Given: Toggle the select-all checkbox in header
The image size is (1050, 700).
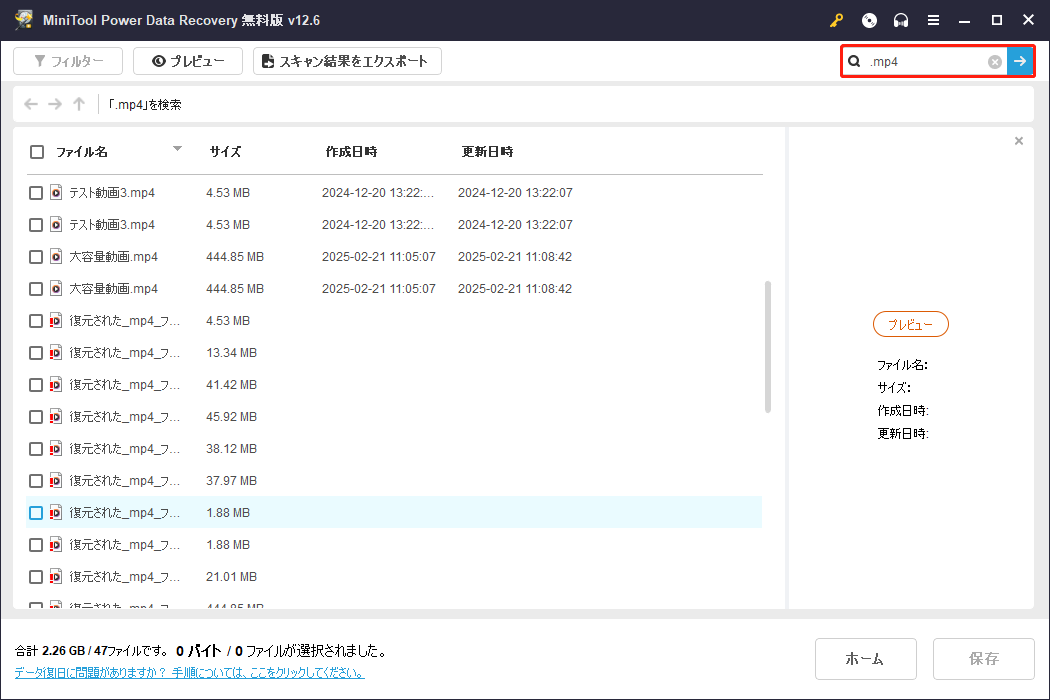Looking at the screenshot, I should [37, 152].
